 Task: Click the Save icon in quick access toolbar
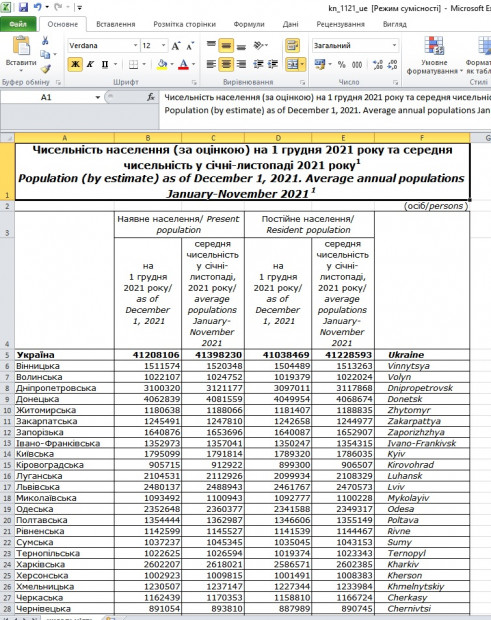23,7
